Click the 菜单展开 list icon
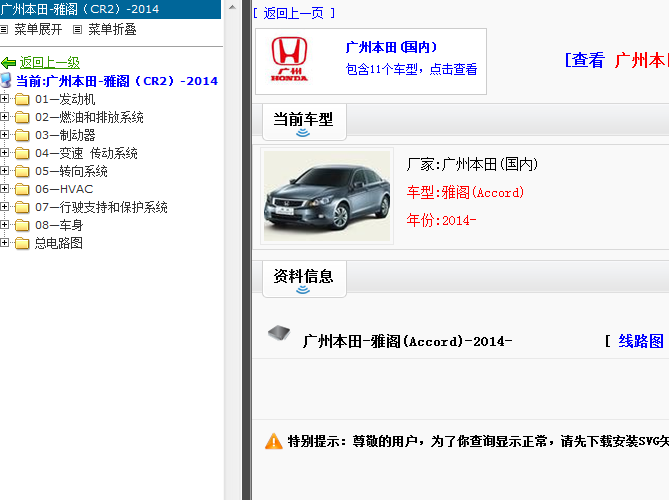 pyautogui.click(x=4, y=29)
